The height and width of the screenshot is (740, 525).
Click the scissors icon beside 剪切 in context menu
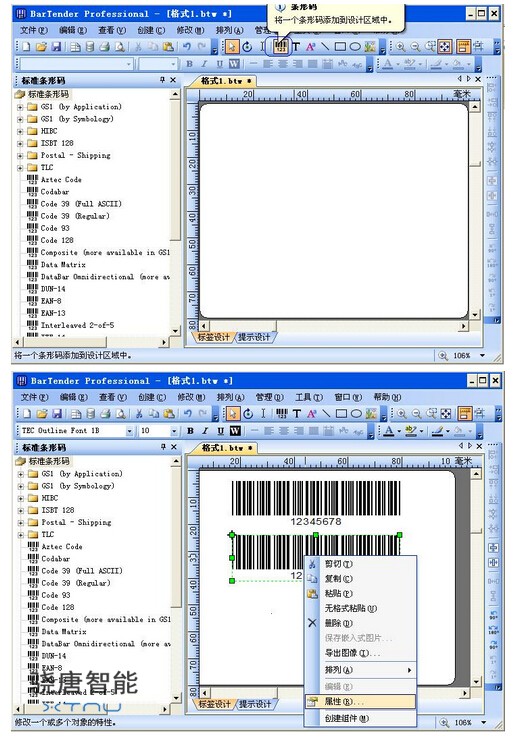pos(312,564)
